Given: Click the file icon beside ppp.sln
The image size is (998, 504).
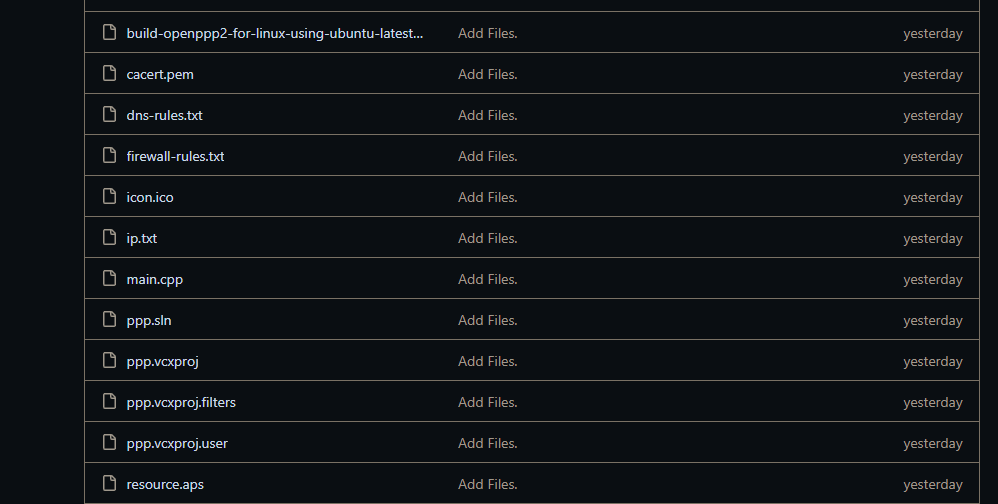Looking at the screenshot, I should click(110, 320).
